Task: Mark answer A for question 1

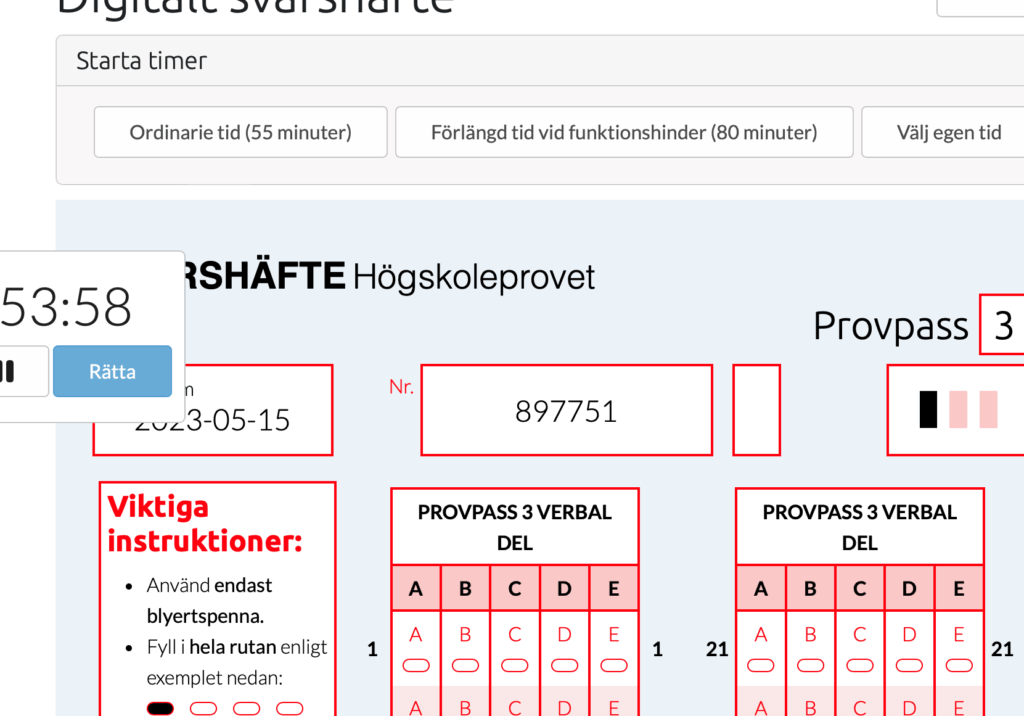Action: [x=416, y=666]
